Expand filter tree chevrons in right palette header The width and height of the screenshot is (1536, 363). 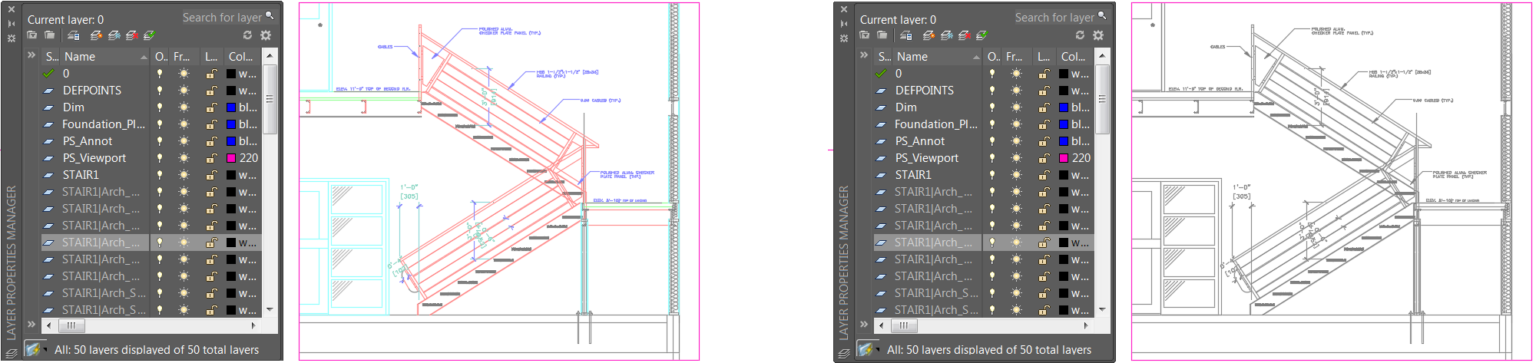click(x=864, y=55)
